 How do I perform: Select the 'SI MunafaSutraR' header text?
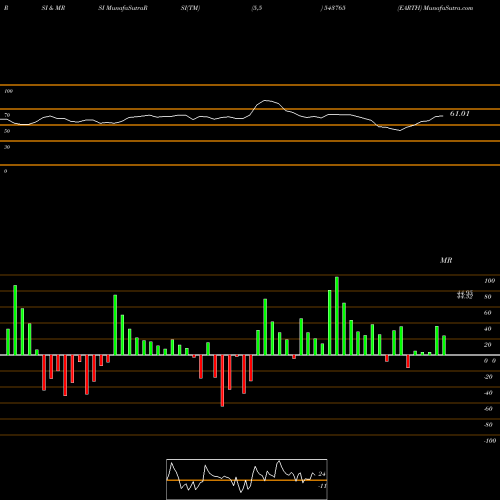[x=123, y=8]
